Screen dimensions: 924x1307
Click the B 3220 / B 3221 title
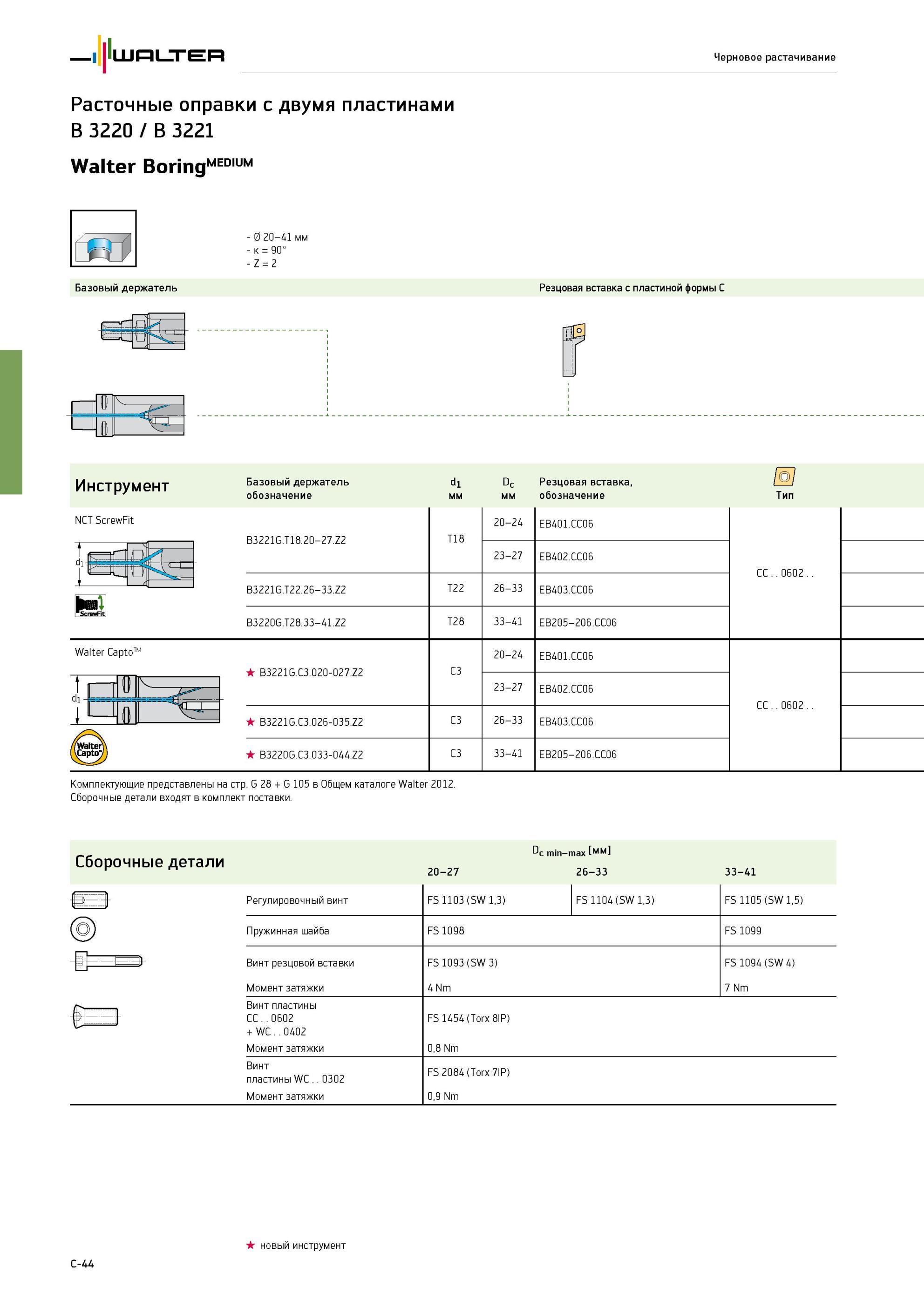pyautogui.click(x=143, y=130)
